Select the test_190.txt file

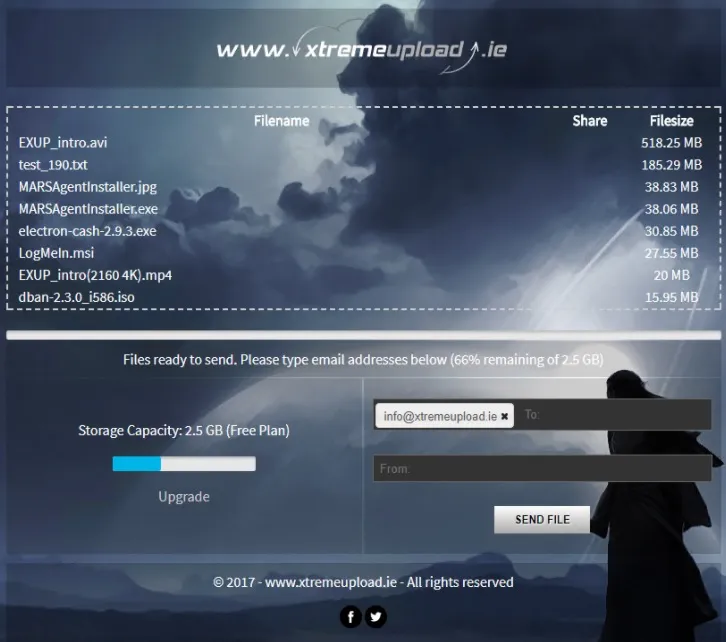pyautogui.click(x=53, y=165)
